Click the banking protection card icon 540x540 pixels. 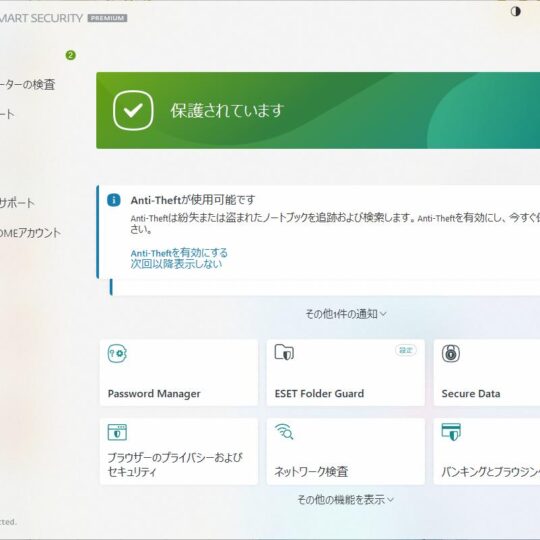(451, 432)
